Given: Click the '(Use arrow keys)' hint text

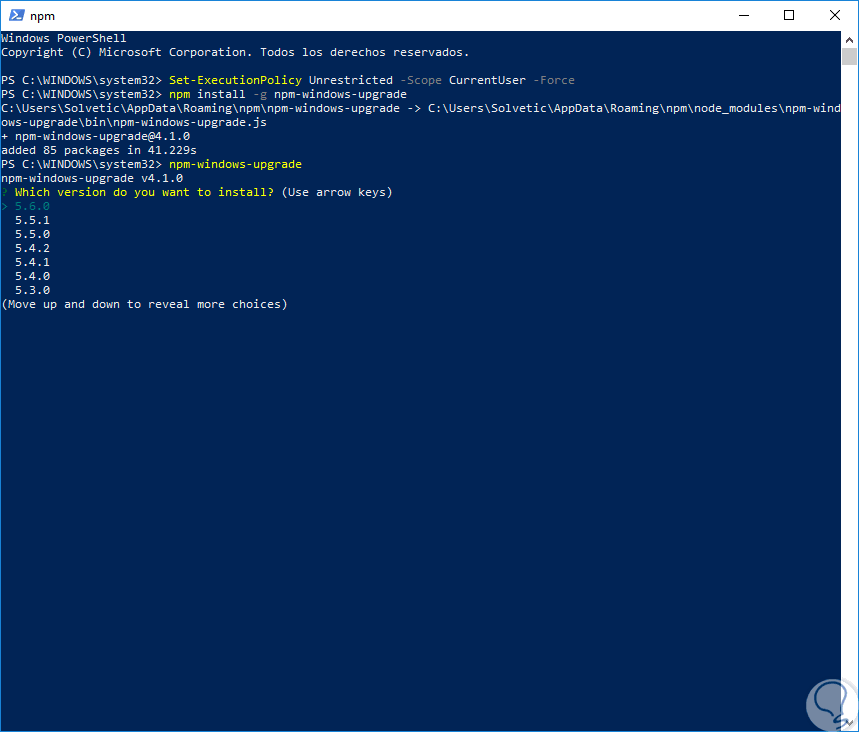Looking at the screenshot, I should pyautogui.click(x=337, y=192).
